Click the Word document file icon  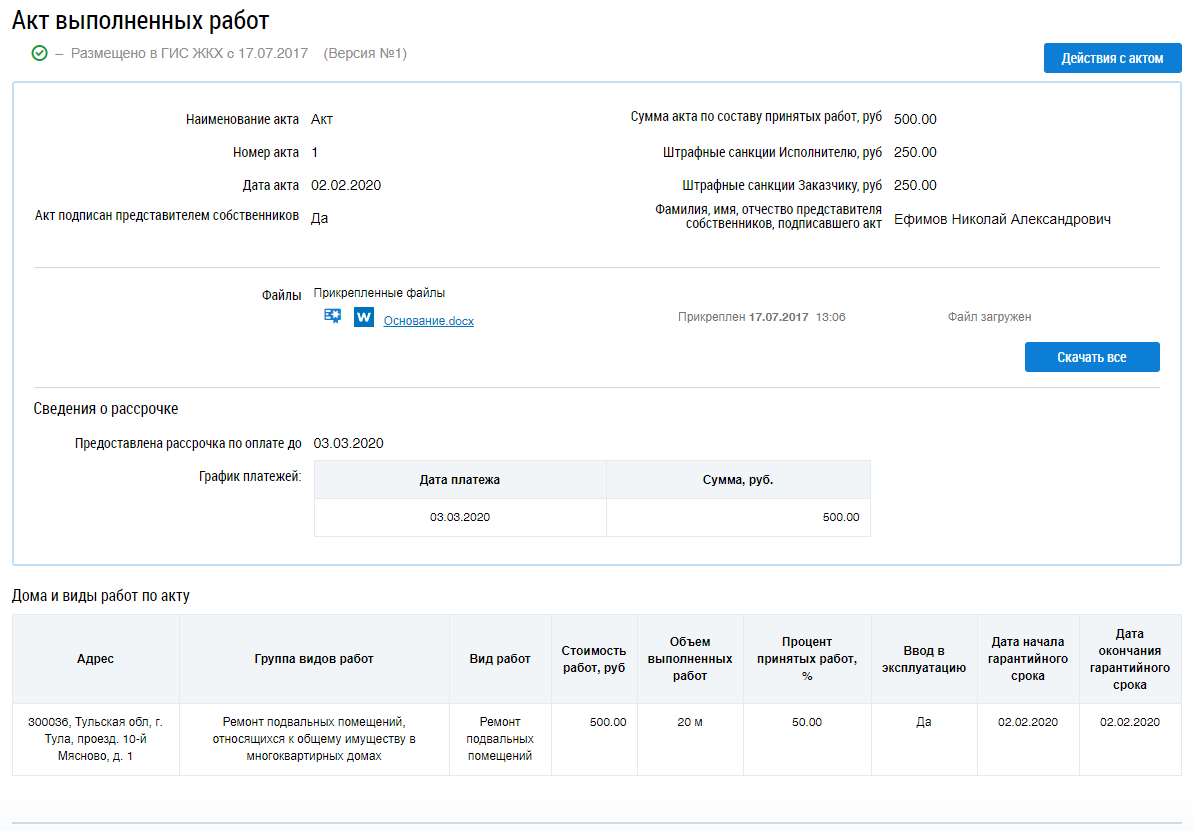click(364, 317)
